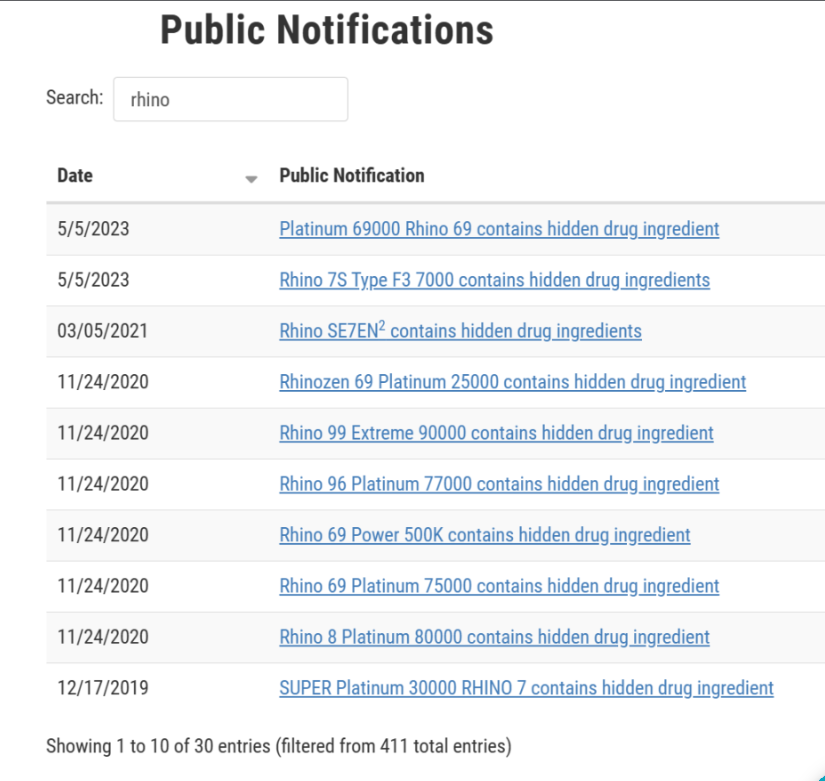Open Rhino 7S Type F3 7000 link
825x781 pixels.
tap(494, 280)
